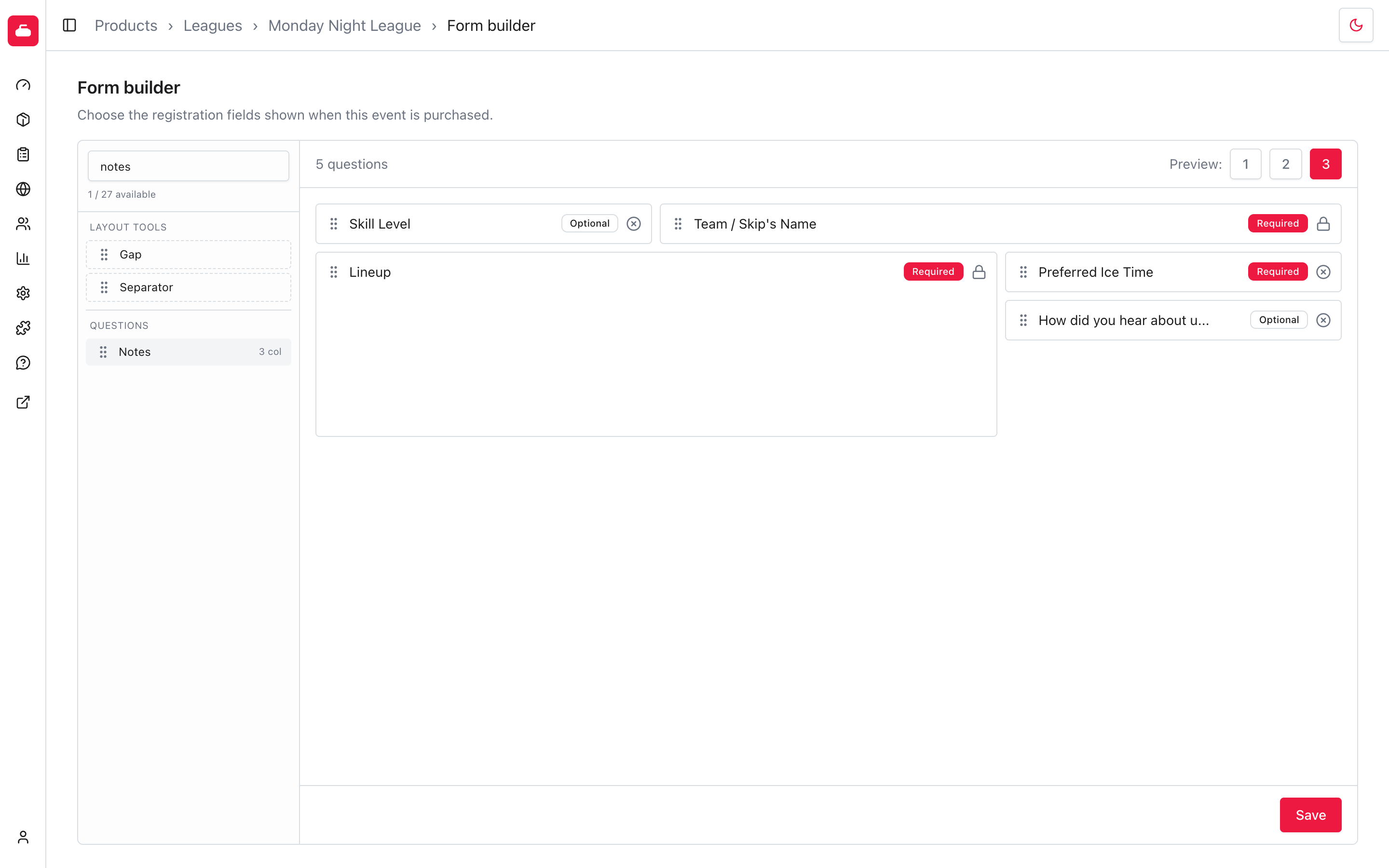
Task: Open the external link icon in sidebar
Action: [x=23, y=403]
